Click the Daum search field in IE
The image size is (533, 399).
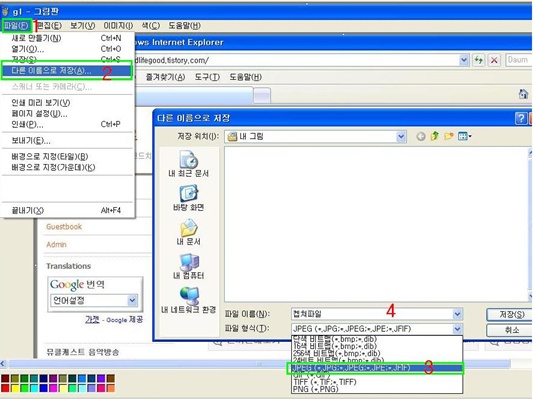519,60
